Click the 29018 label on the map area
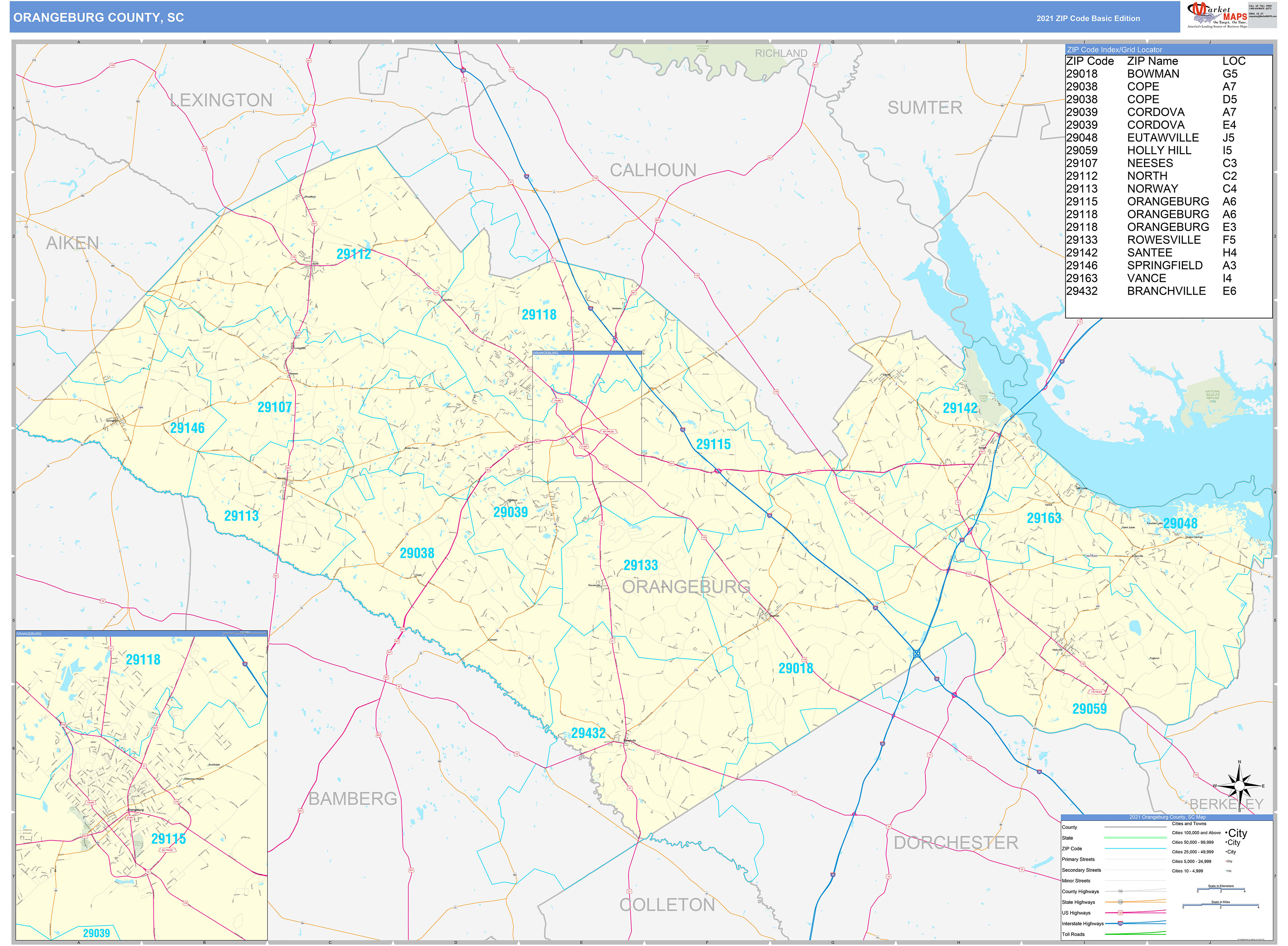Screen dimensions: 1288x946 795,668
